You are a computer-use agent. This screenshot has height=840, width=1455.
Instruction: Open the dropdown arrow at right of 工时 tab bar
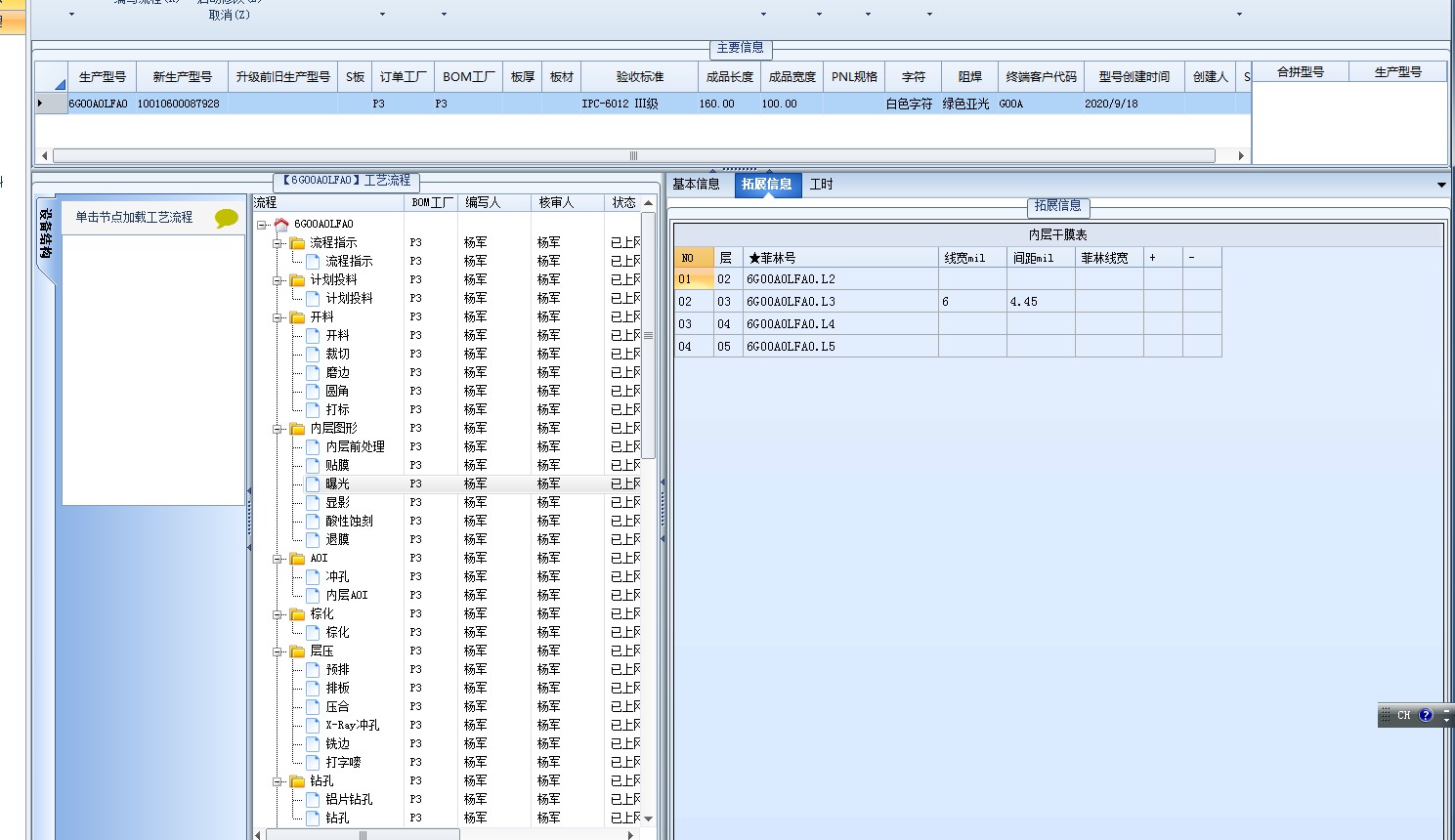coord(1441,185)
